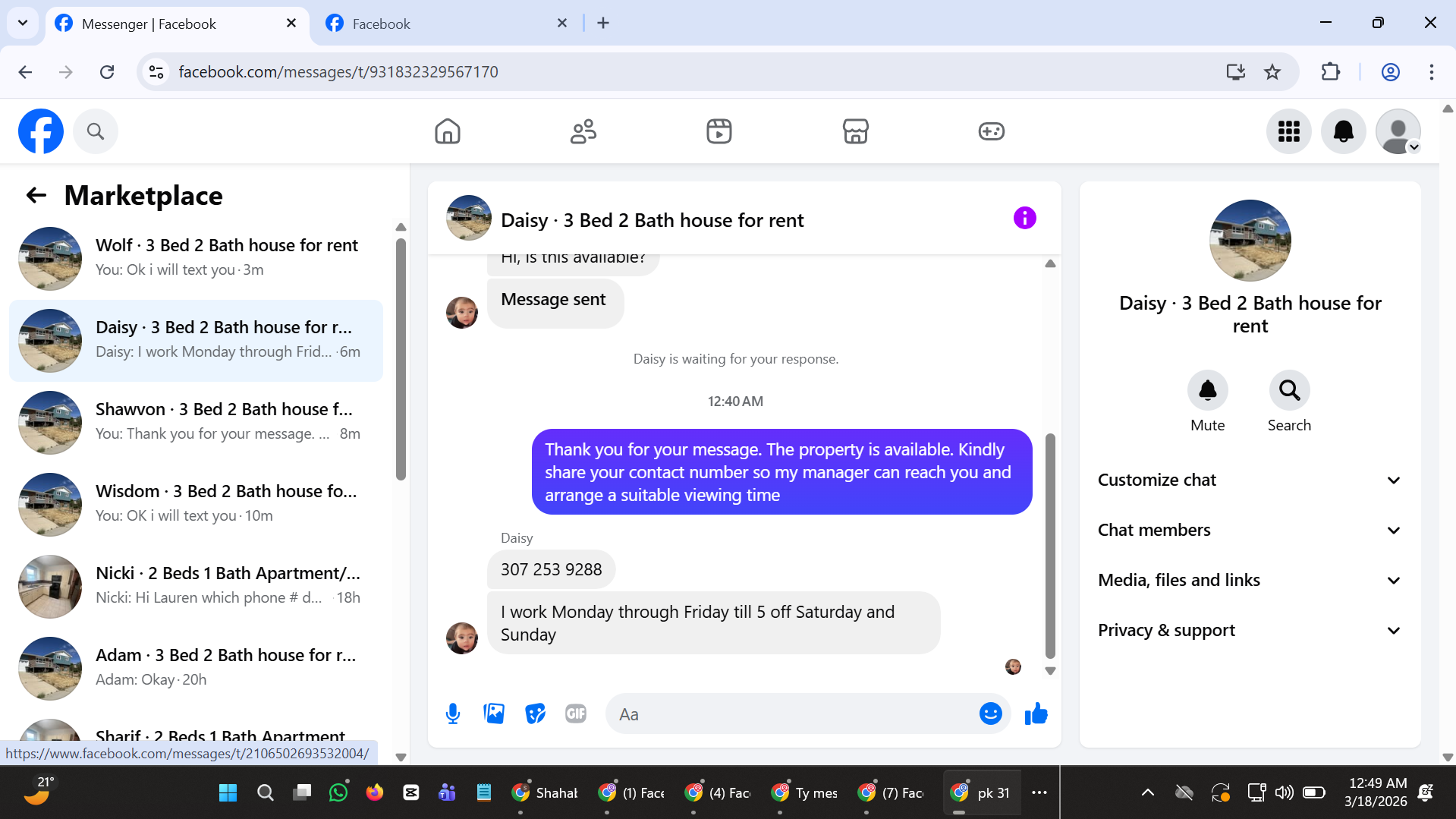Image resolution: width=1456 pixels, height=819 pixels.
Task: Open Shawvon's house rental conversation
Action: (196, 422)
